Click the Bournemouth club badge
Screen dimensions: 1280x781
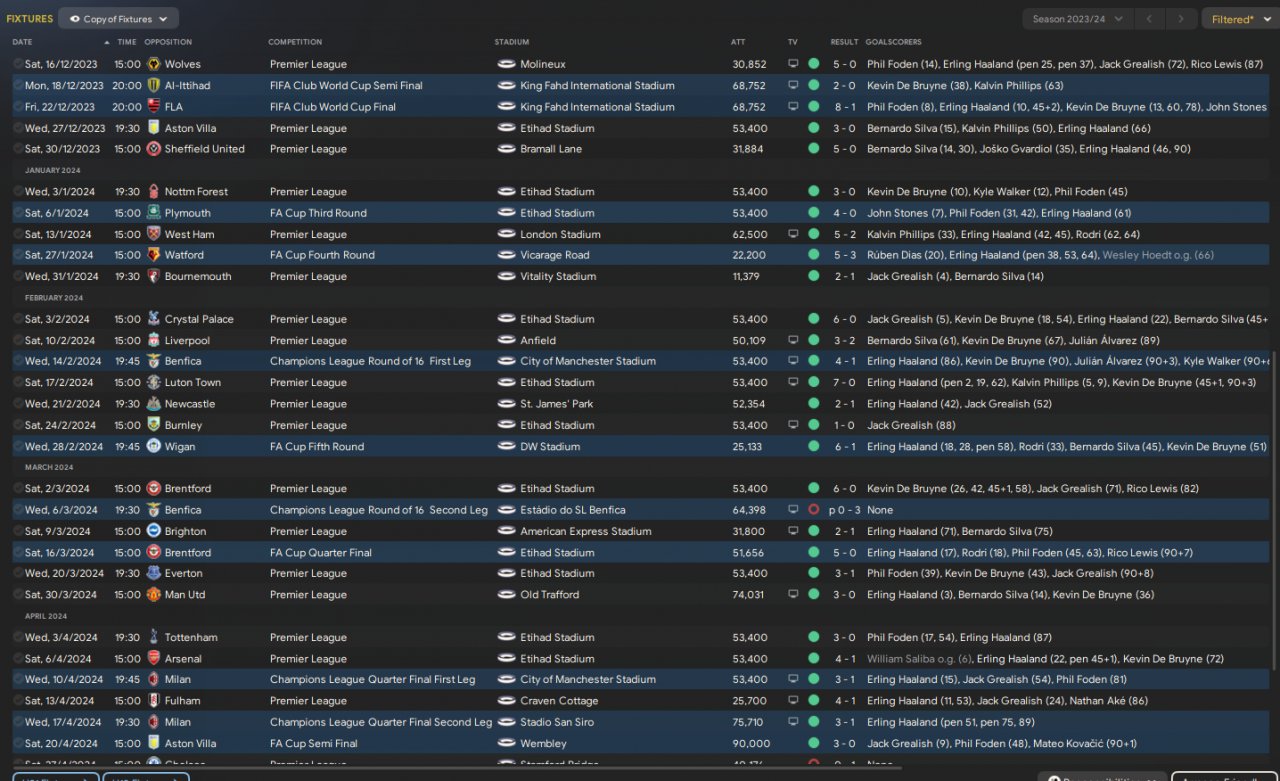click(154, 277)
